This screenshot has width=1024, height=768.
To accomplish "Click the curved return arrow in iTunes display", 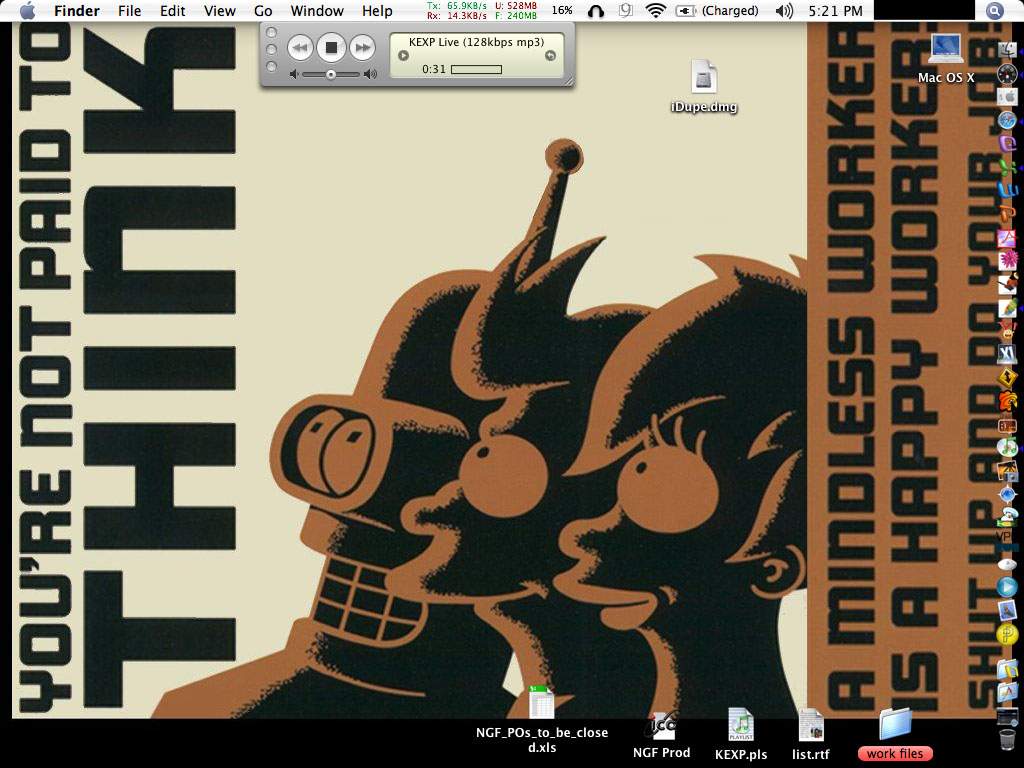I will 550,56.
